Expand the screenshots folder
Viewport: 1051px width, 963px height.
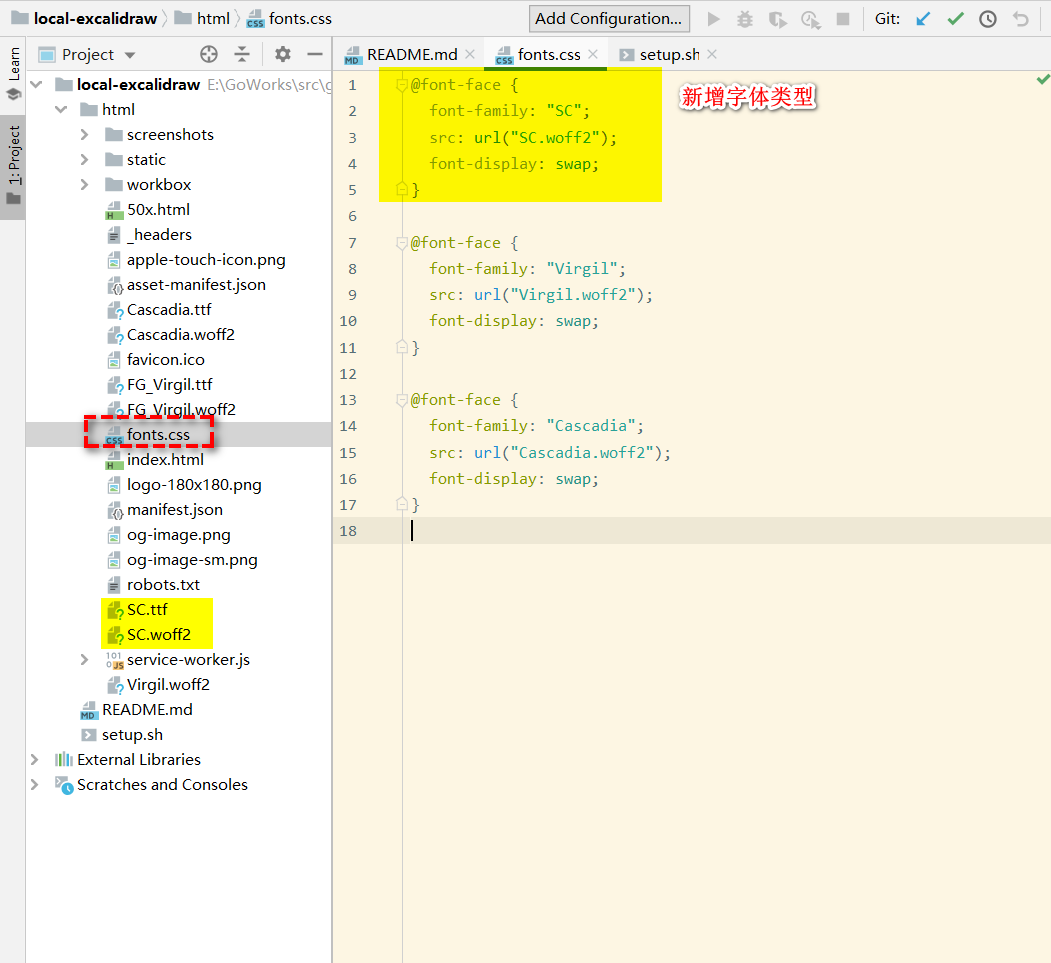(x=85, y=135)
